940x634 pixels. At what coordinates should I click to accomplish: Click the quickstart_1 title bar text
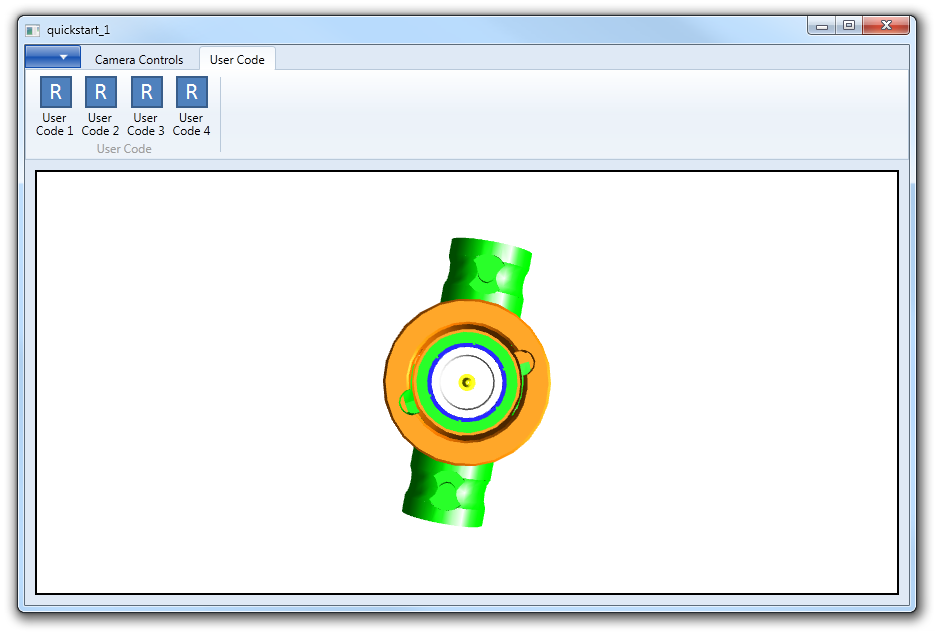point(78,30)
